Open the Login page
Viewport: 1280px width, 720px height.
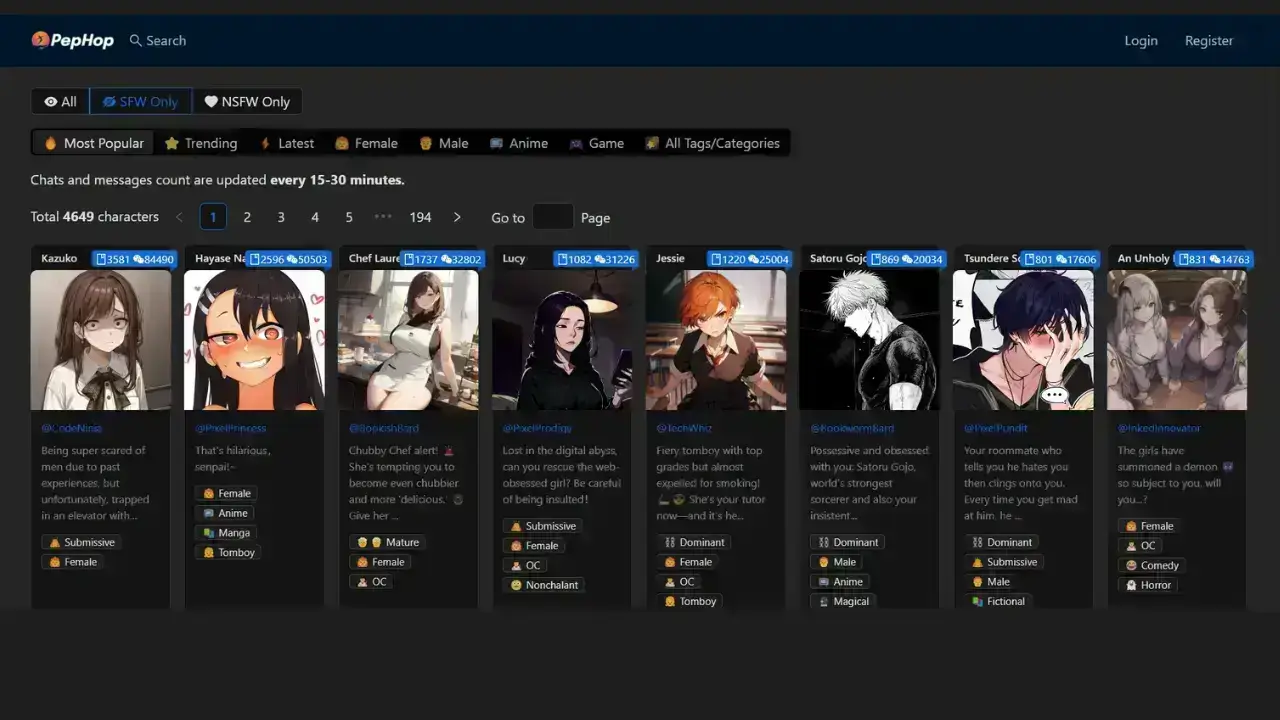click(1141, 41)
